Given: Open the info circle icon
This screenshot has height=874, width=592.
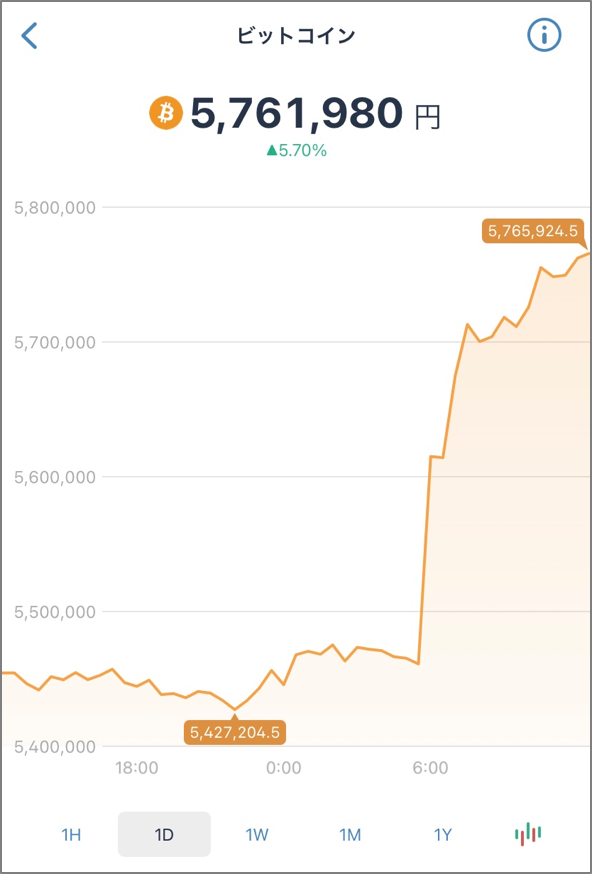Looking at the screenshot, I should (544, 36).
